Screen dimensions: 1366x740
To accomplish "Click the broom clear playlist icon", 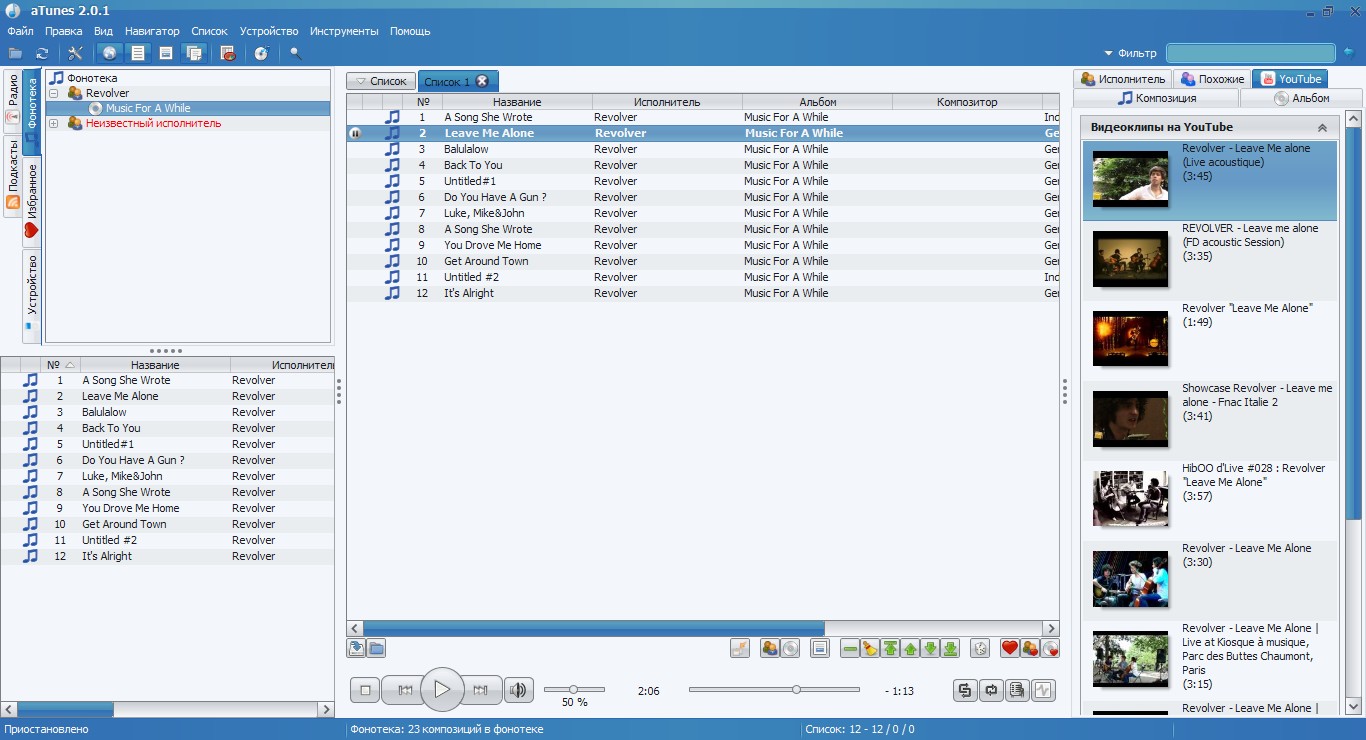I will (870, 648).
